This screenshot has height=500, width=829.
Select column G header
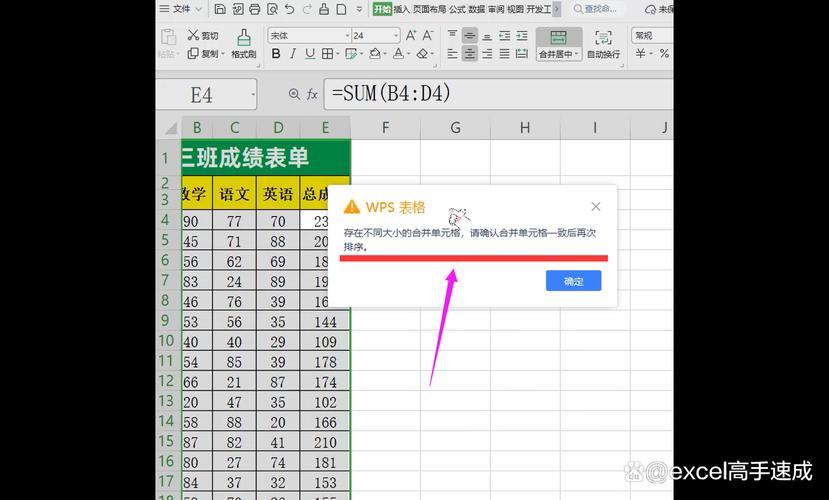(x=455, y=127)
